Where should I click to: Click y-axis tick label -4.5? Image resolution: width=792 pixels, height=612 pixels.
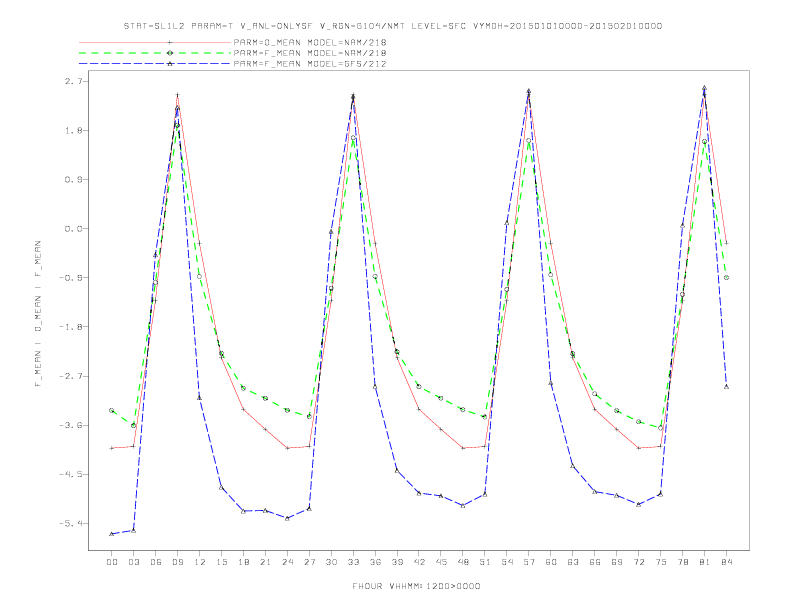(x=70, y=474)
